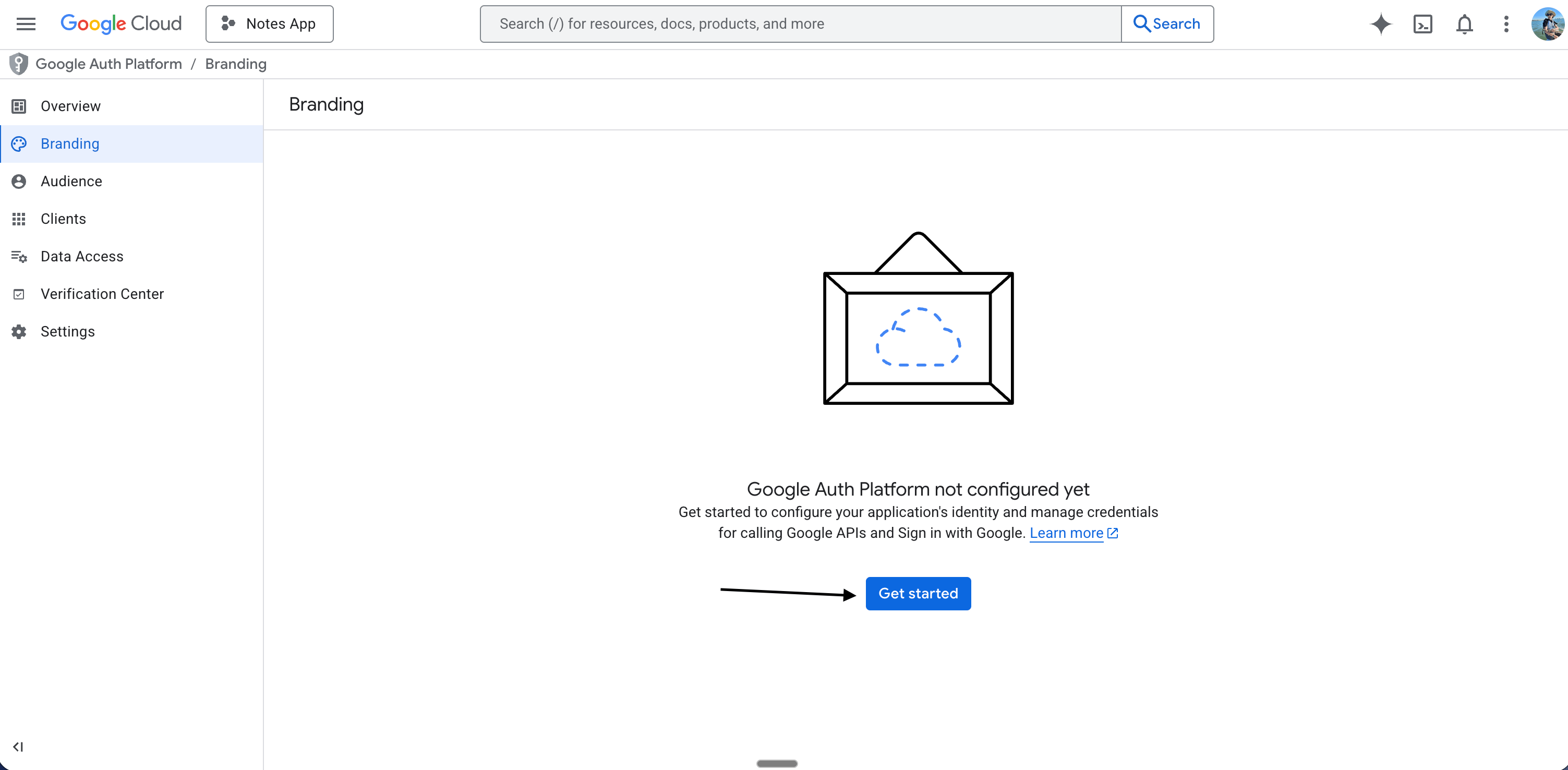Click the Branding palette icon
This screenshot has width=1568, height=770.
coord(19,143)
